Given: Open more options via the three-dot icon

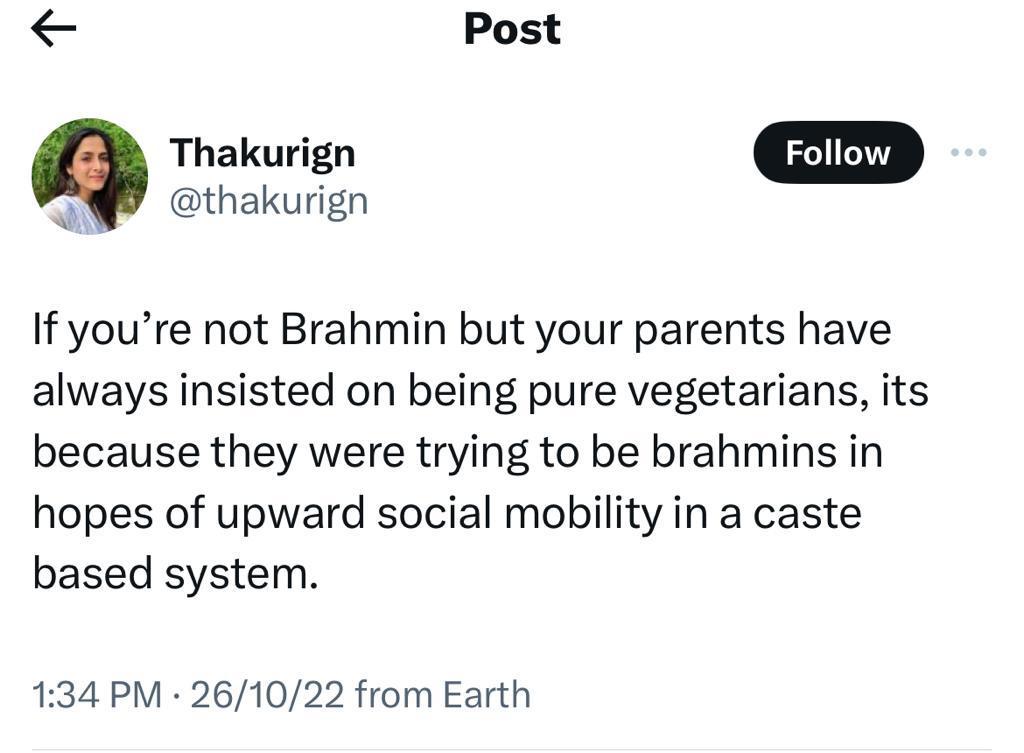Looking at the screenshot, I should coord(967,153).
